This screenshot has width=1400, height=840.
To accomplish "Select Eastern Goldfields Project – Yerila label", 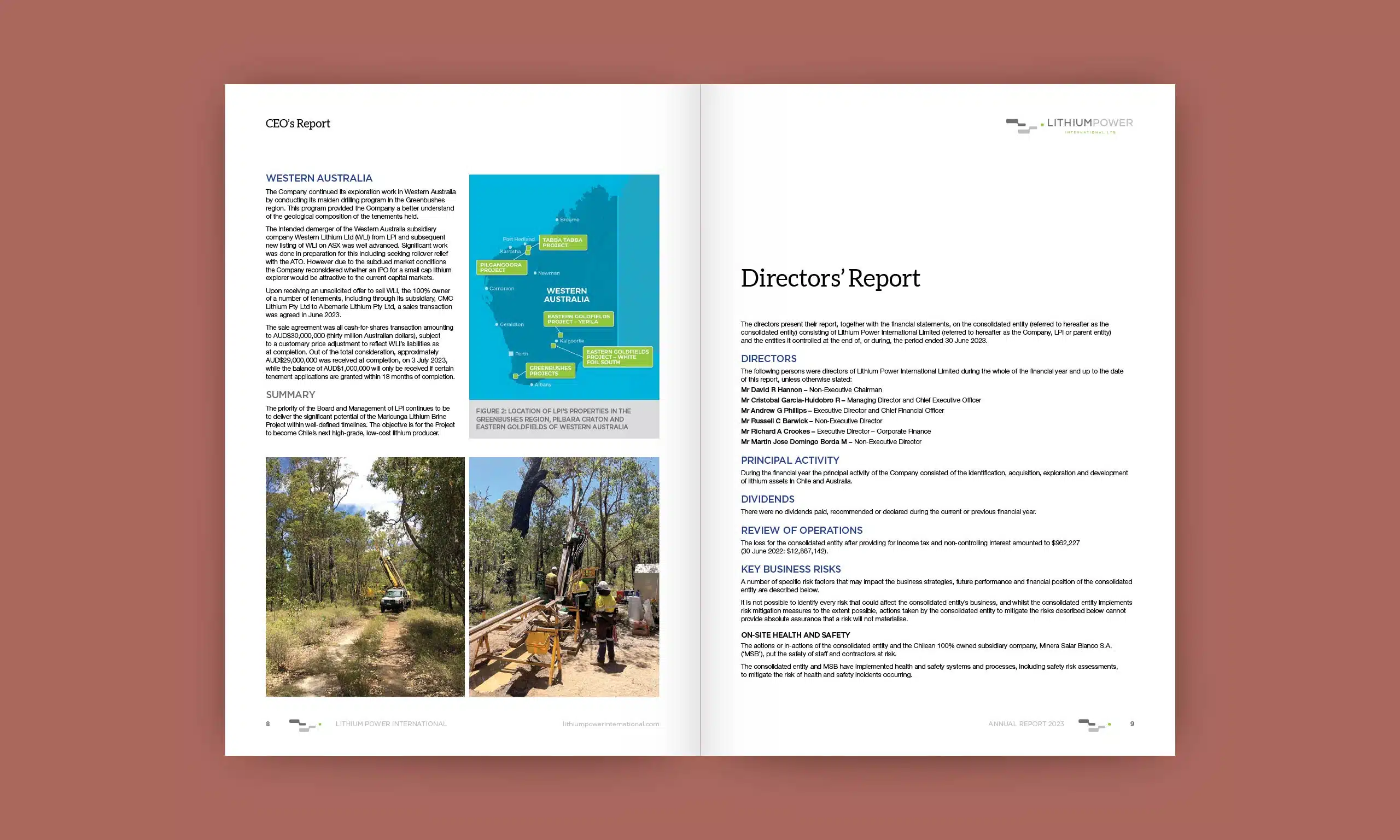I will 579,319.
